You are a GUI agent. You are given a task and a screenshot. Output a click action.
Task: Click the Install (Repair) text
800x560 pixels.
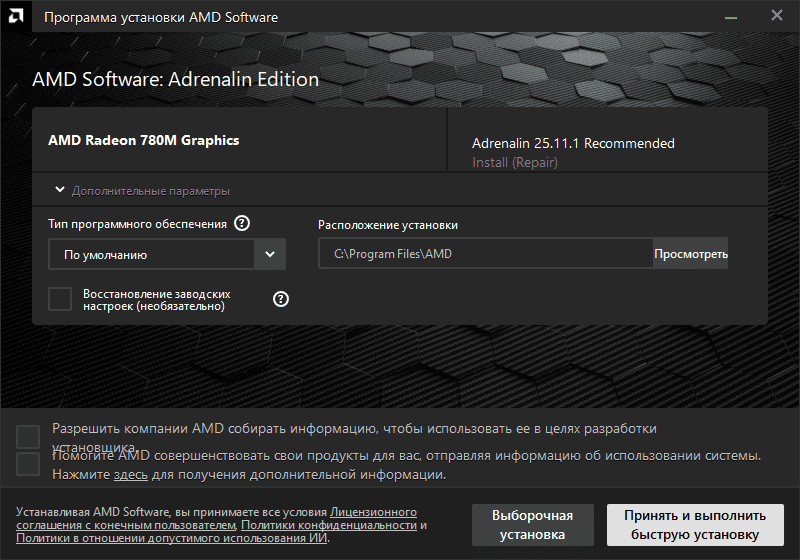pos(515,162)
